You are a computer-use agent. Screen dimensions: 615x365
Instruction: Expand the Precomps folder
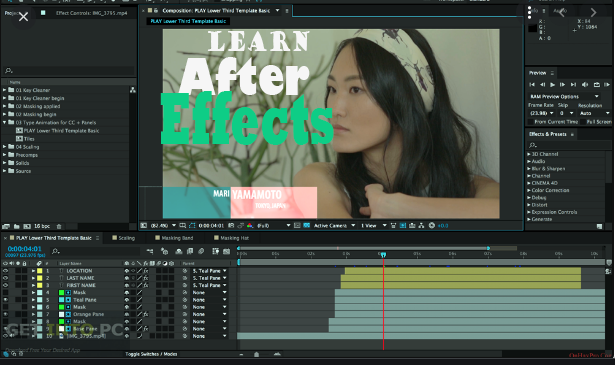(x=5, y=155)
